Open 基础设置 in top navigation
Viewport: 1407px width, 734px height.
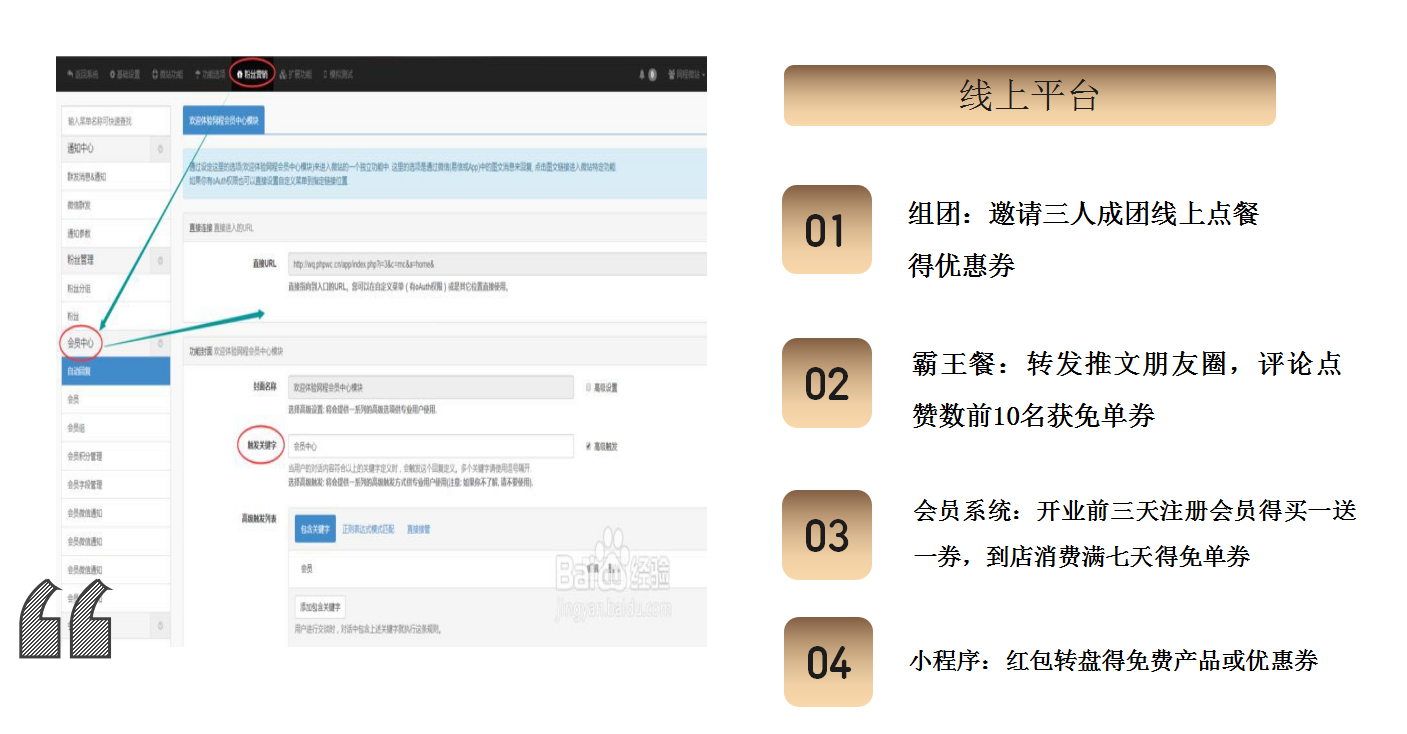tap(125, 75)
